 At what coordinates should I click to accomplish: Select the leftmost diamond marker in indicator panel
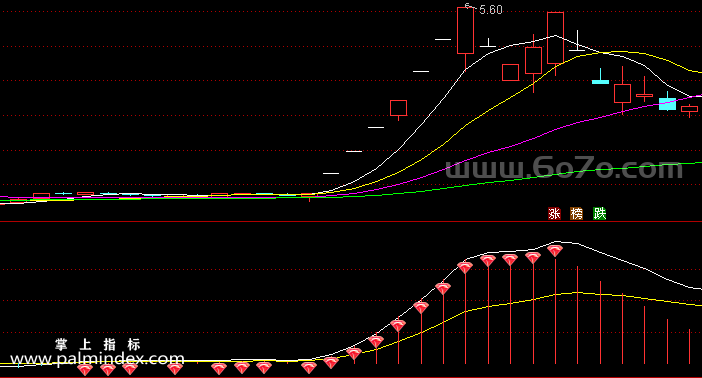(x=85, y=369)
